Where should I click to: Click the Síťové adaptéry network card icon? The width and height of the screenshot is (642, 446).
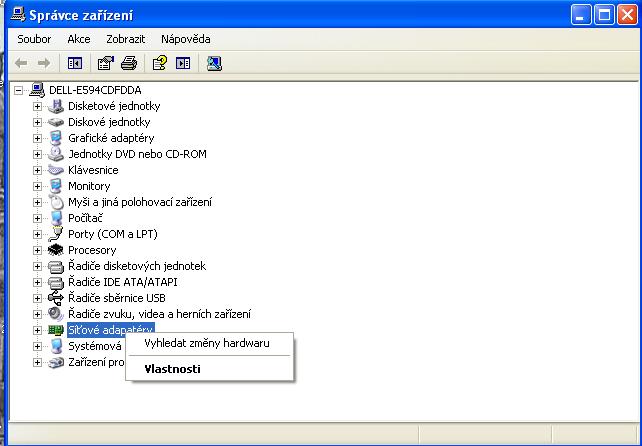(56, 330)
